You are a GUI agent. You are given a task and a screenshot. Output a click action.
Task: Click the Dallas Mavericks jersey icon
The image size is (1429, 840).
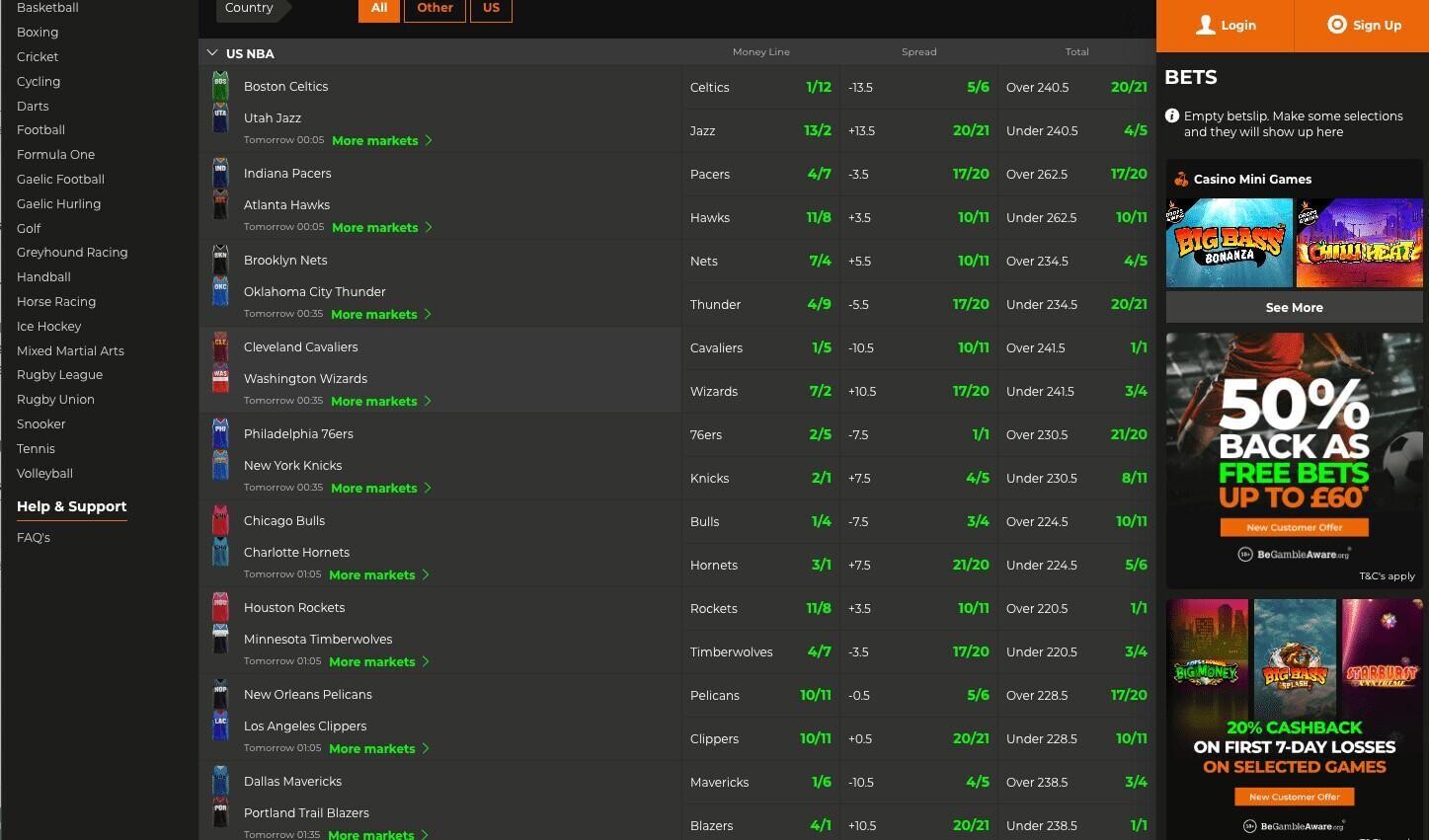[x=220, y=781]
